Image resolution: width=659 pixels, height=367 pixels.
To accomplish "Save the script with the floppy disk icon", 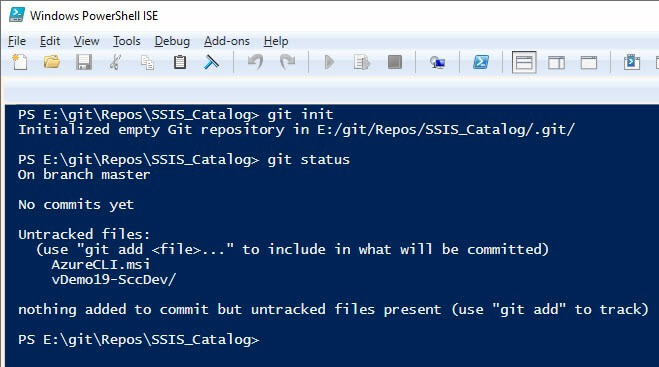I will [x=84, y=62].
